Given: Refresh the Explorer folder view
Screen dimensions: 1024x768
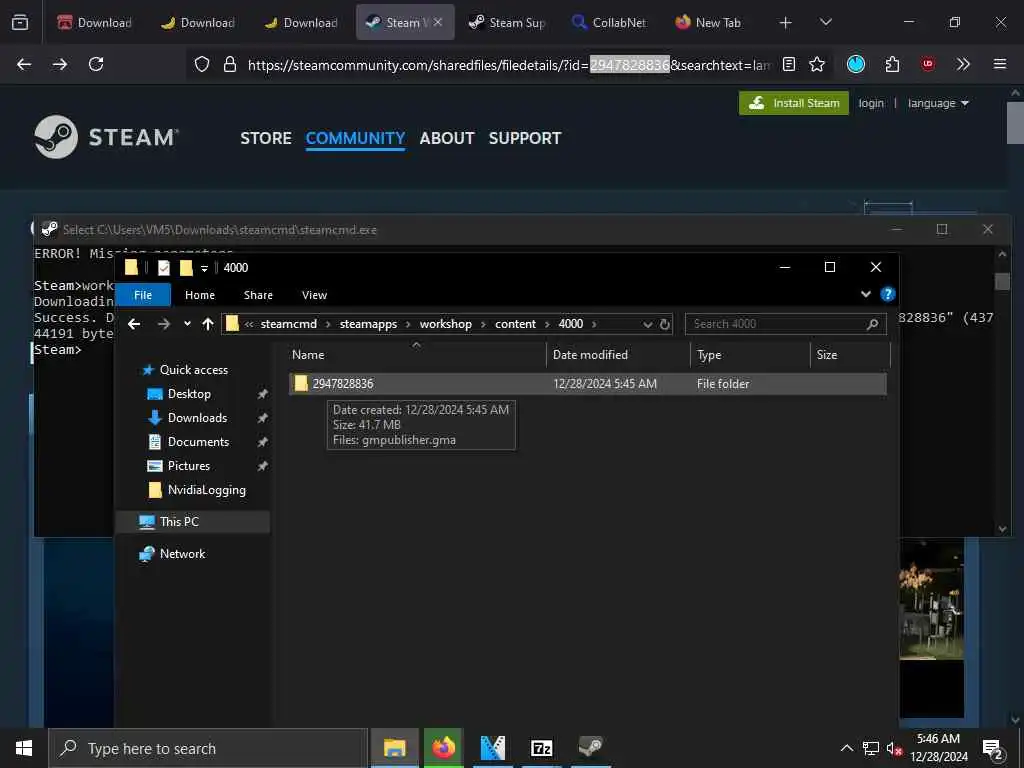Looking at the screenshot, I should coord(665,325).
